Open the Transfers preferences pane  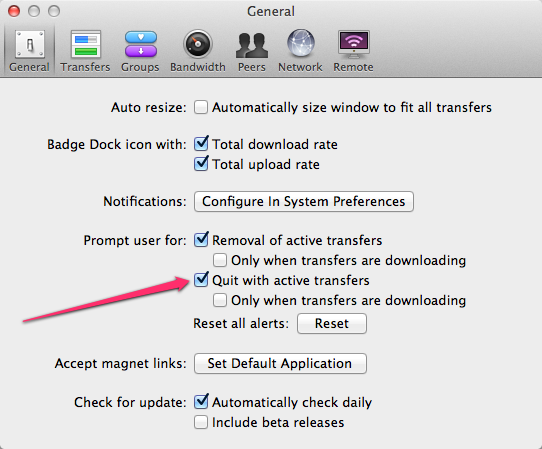(x=85, y=51)
